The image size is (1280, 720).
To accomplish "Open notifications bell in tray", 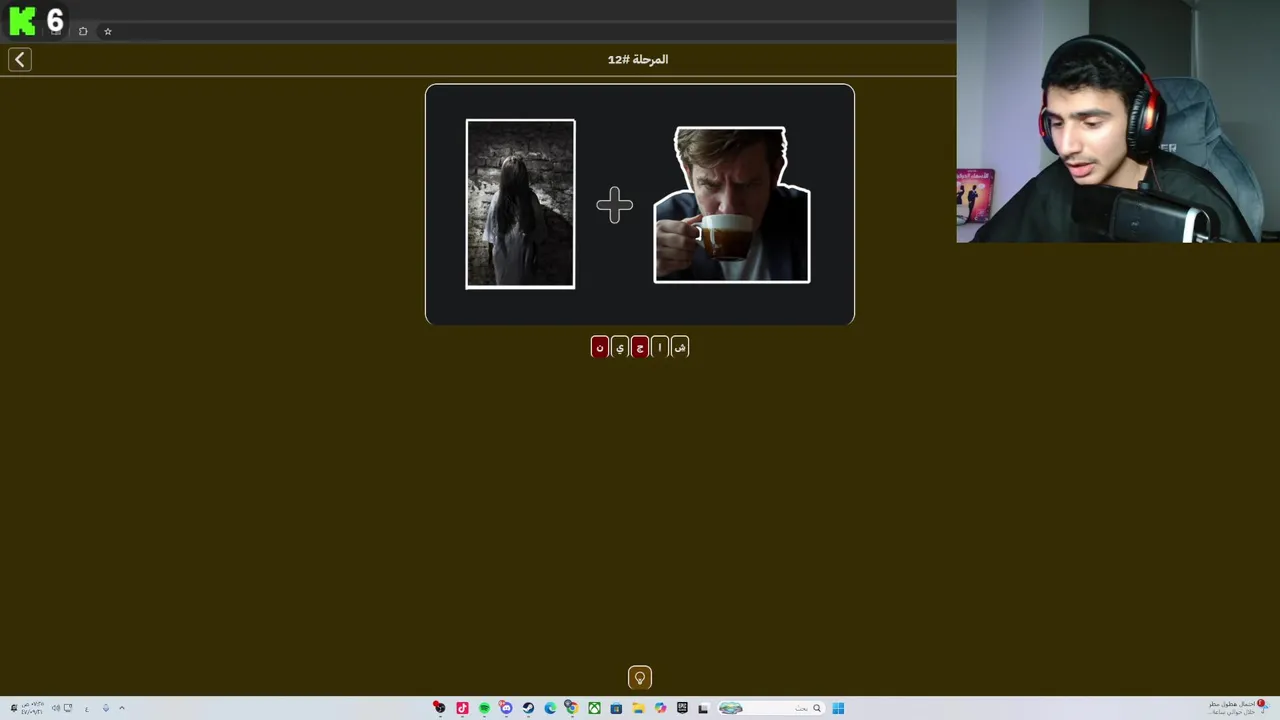I will (14, 708).
